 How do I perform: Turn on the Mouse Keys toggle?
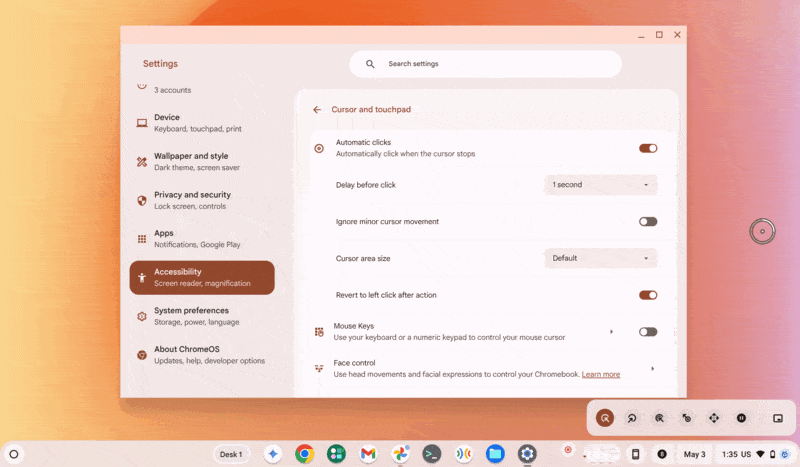pyautogui.click(x=648, y=332)
